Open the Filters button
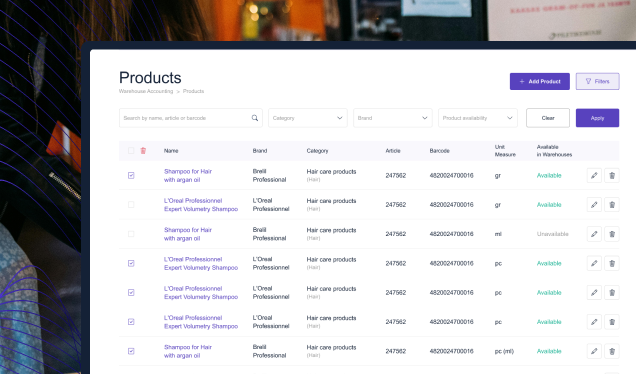Viewport: 636px width, 374px height. click(597, 82)
